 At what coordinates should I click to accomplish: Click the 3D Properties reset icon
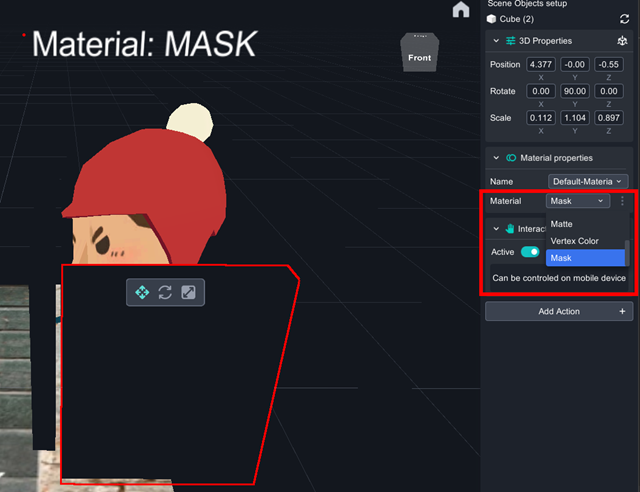click(623, 41)
